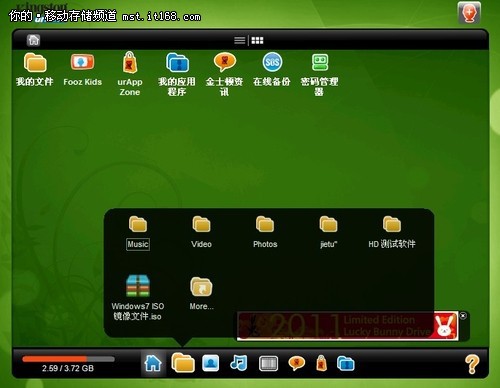
Task: Open news speech bubble in dock
Action: point(297,363)
